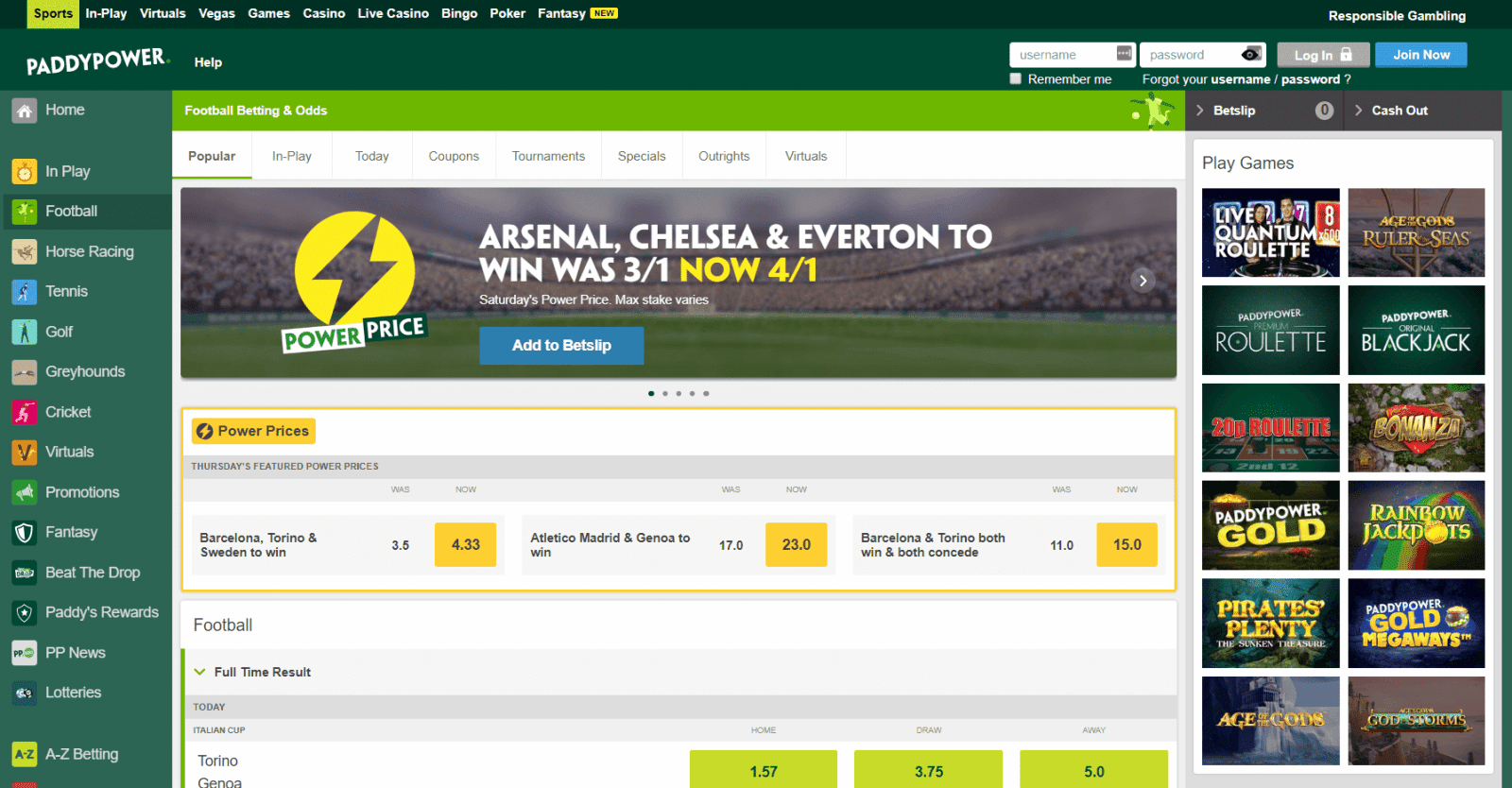1512x788 pixels.
Task: Open the Quantum Roulette game thumbnail
Action: pyautogui.click(x=1270, y=232)
